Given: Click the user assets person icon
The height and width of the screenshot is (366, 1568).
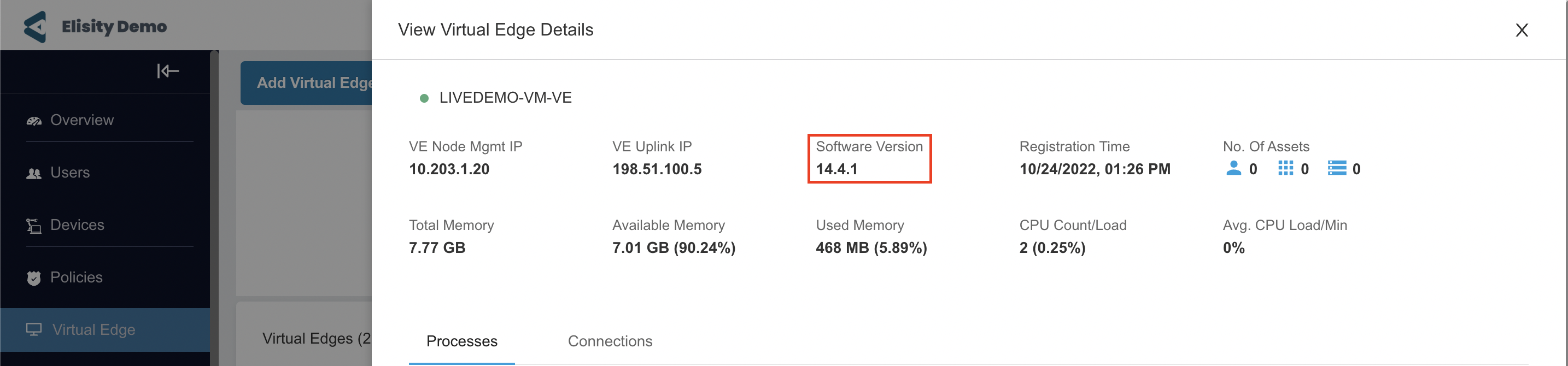Looking at the screenshot, I should [x=1233, y=168].
